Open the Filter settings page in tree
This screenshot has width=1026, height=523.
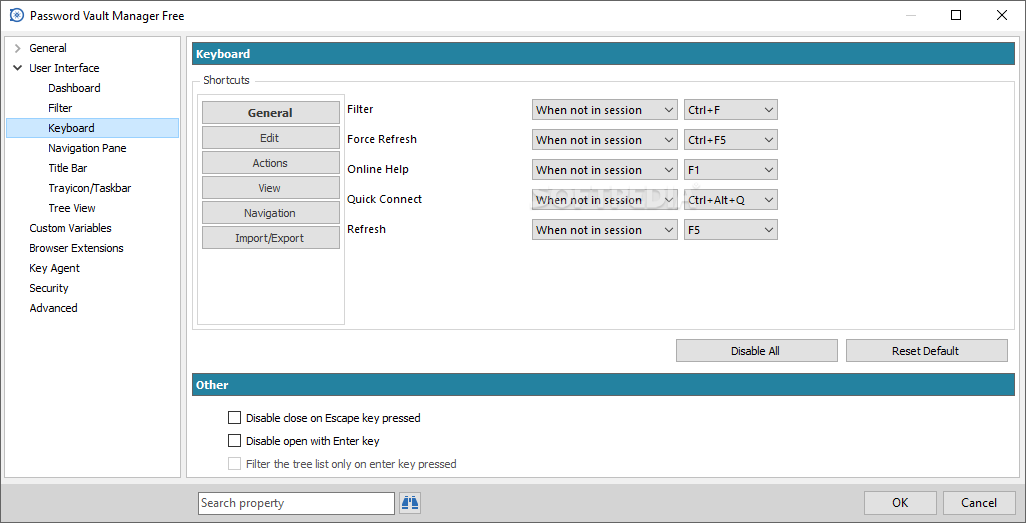pyautogui.click(x=60, y=108)
